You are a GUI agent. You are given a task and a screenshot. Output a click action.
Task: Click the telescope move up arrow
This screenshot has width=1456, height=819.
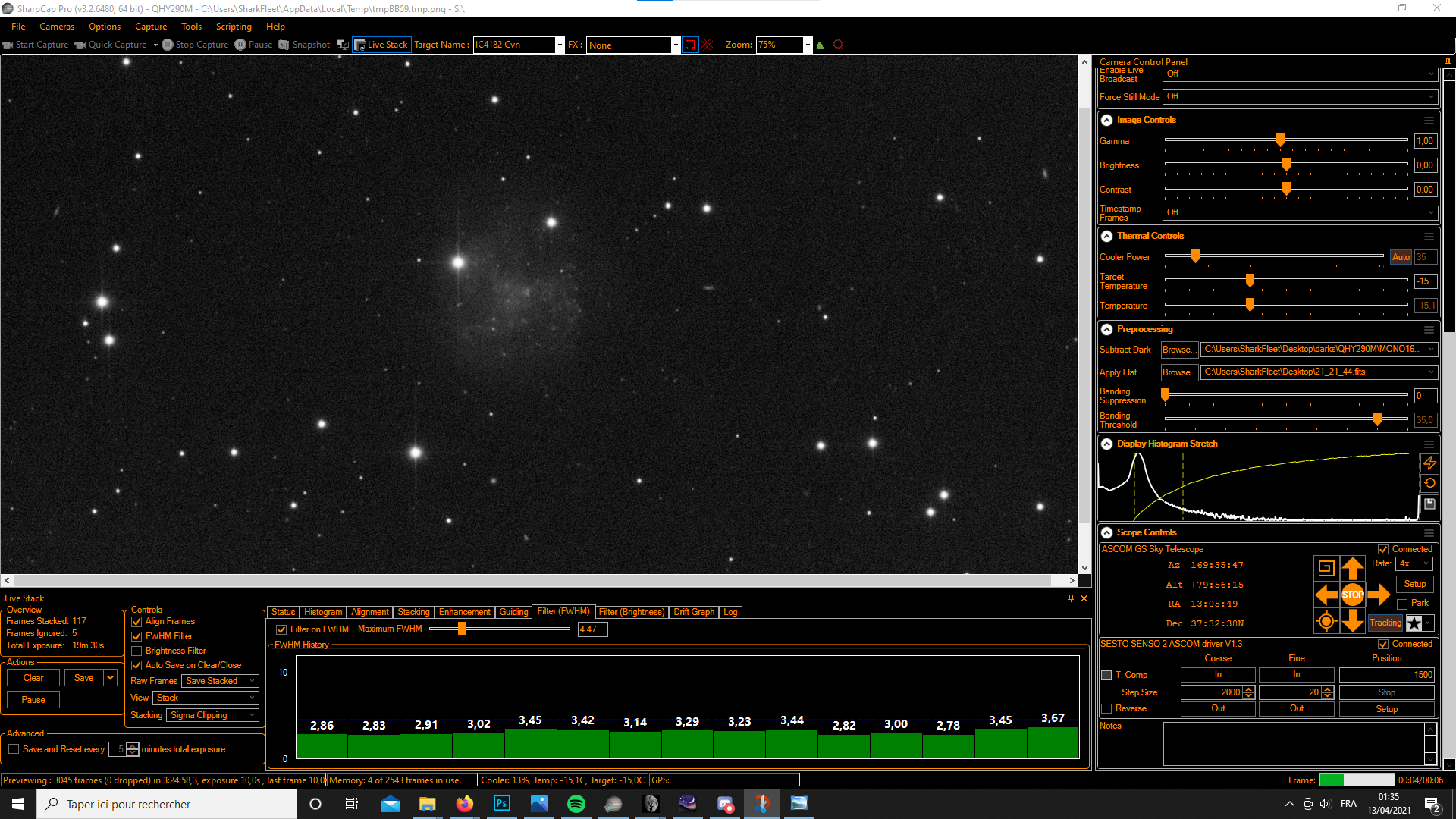pos(1352,568)
